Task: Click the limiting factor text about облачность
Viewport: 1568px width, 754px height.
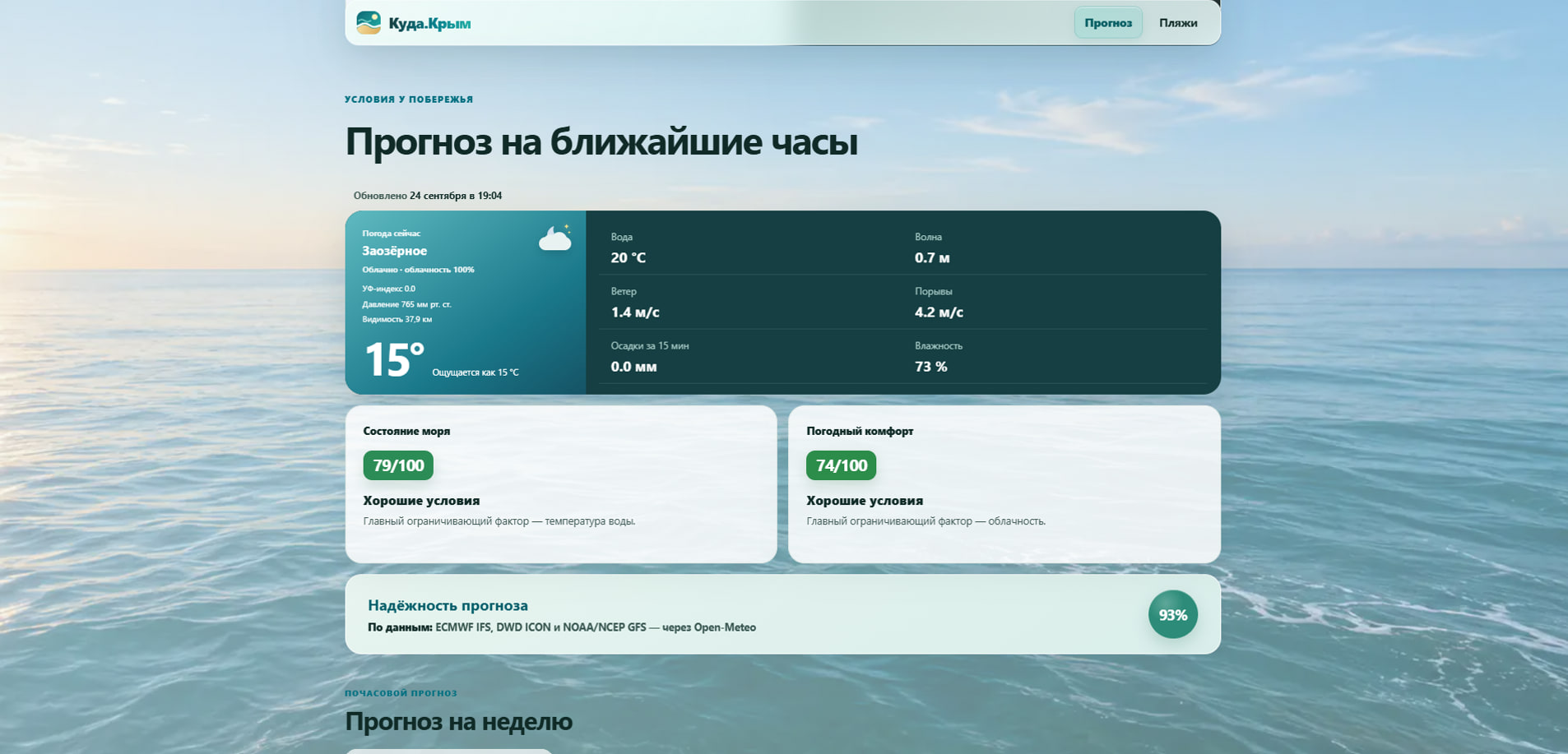Action: (925, 521)
